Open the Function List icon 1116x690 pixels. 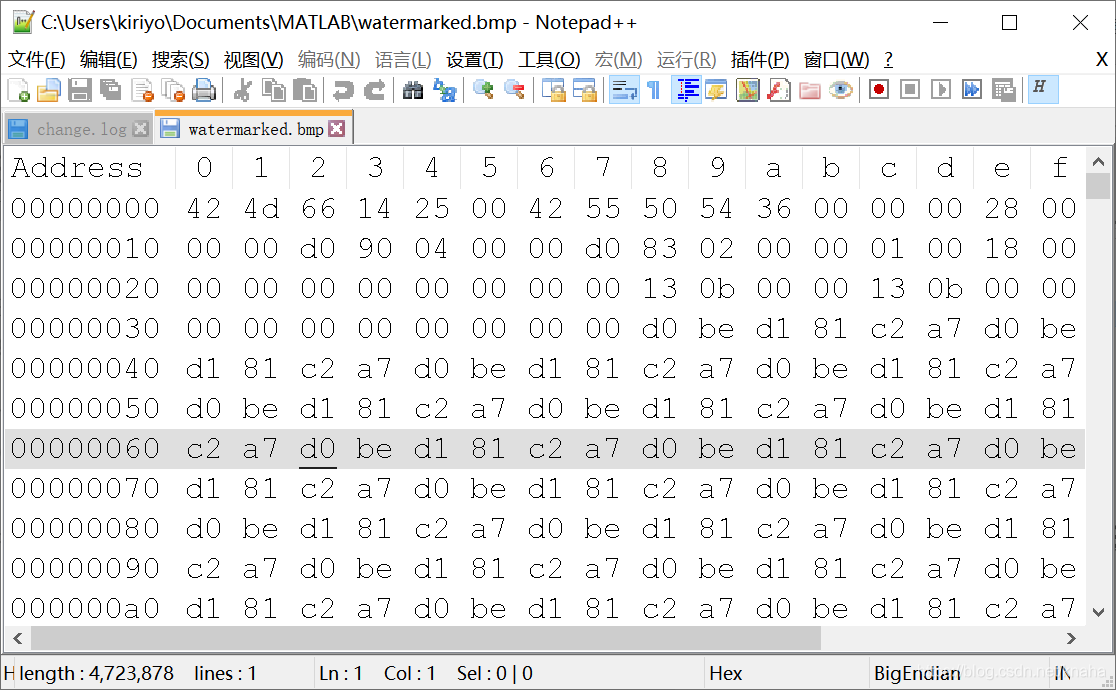click(x=779, y=90)
